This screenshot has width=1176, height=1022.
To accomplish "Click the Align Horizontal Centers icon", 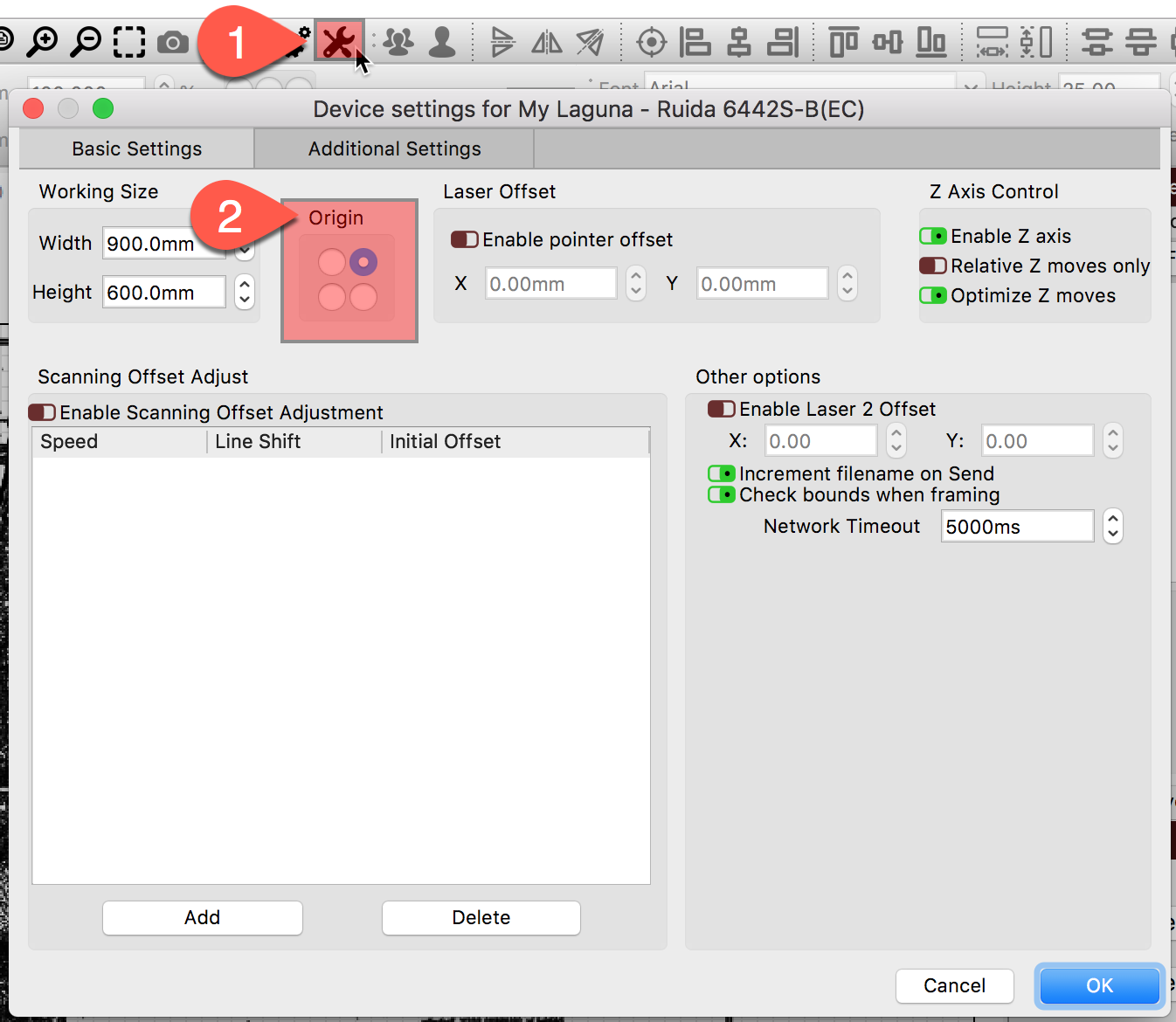I will point(739,41).
